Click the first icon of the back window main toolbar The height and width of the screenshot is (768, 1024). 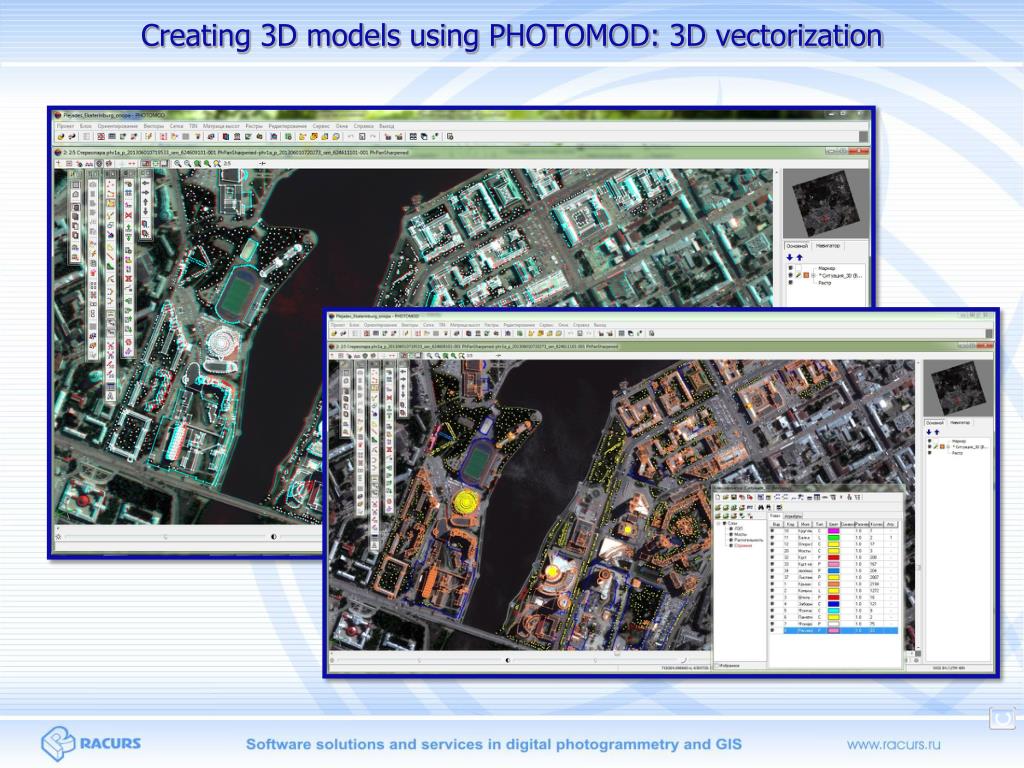click(x=61, y=136)
